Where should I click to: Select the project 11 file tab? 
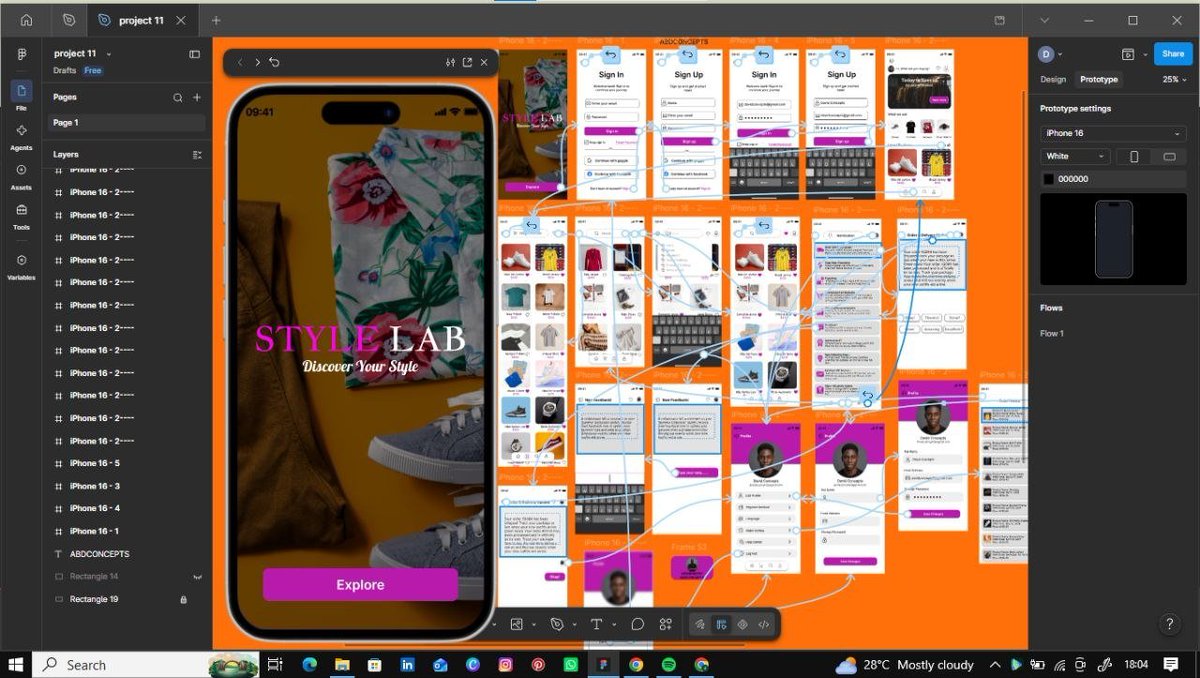[141, 20]
